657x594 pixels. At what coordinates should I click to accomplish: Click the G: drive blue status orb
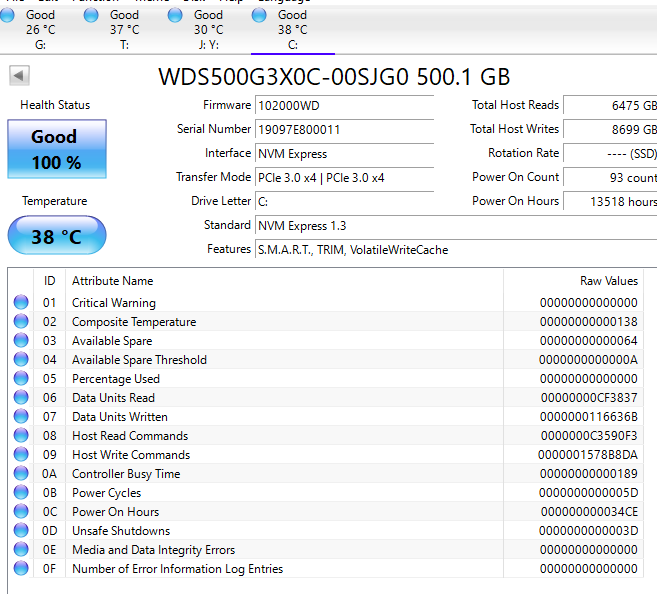(x=7, y=15)
